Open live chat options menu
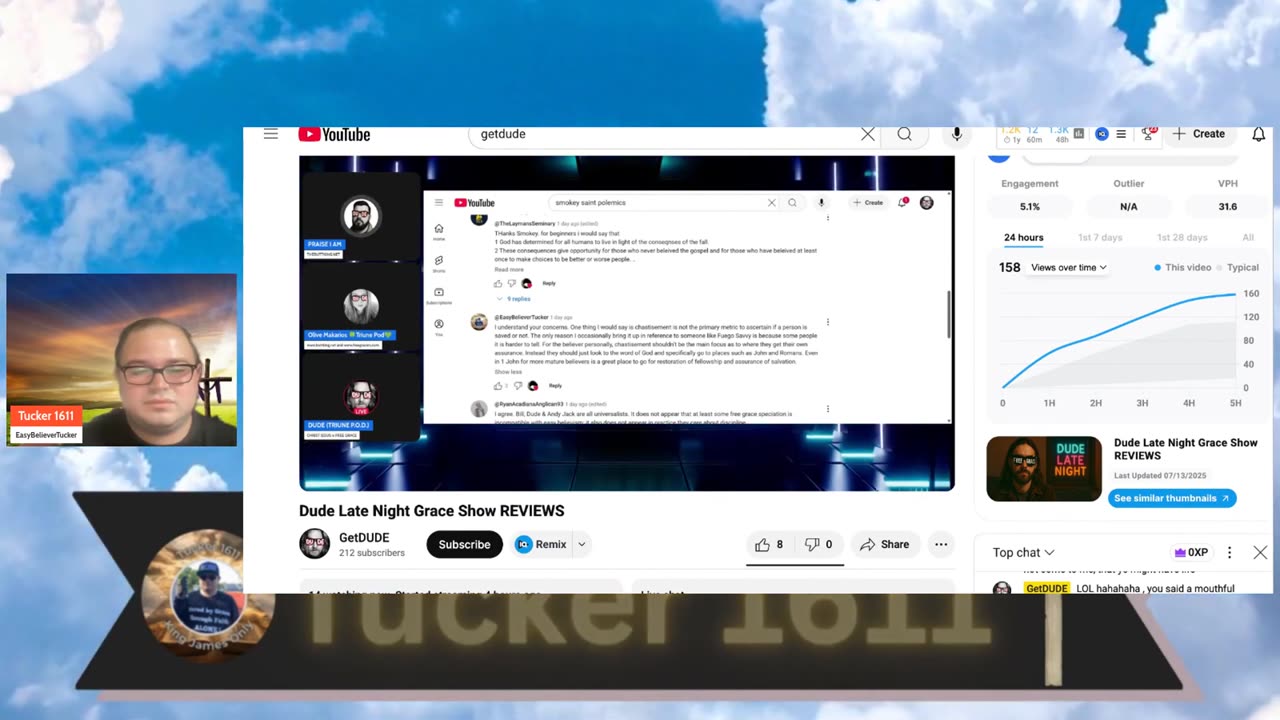This screenshot has width=1280, height=720. [x=1230, y=552]
